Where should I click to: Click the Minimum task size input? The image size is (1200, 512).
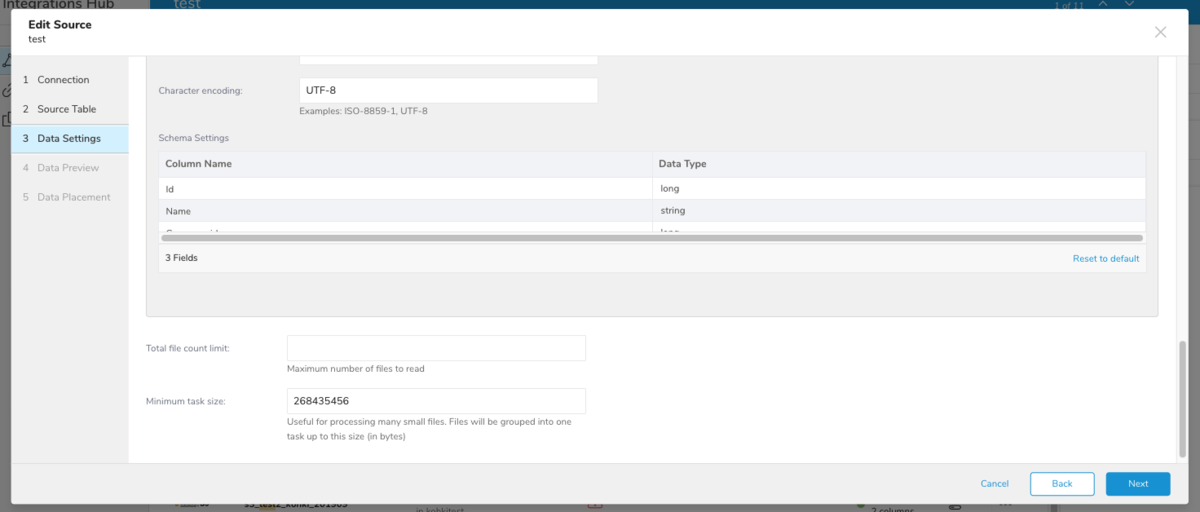[x=436, y=401]
